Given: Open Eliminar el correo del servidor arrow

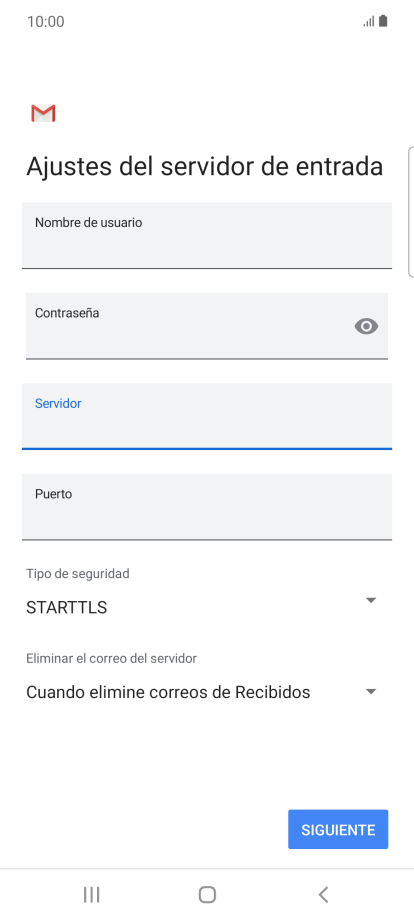Looking at the screenshot, I should [371, 692].
